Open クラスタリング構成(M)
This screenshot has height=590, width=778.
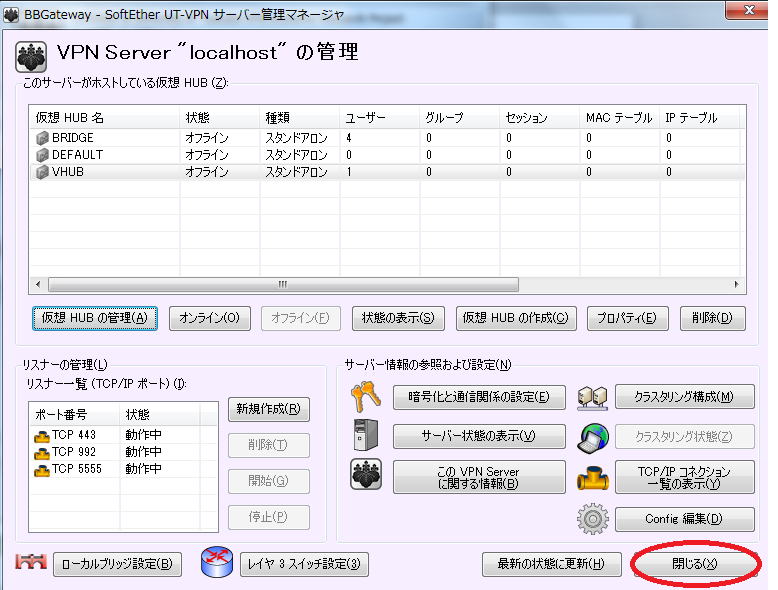click(x=684, y=397)
